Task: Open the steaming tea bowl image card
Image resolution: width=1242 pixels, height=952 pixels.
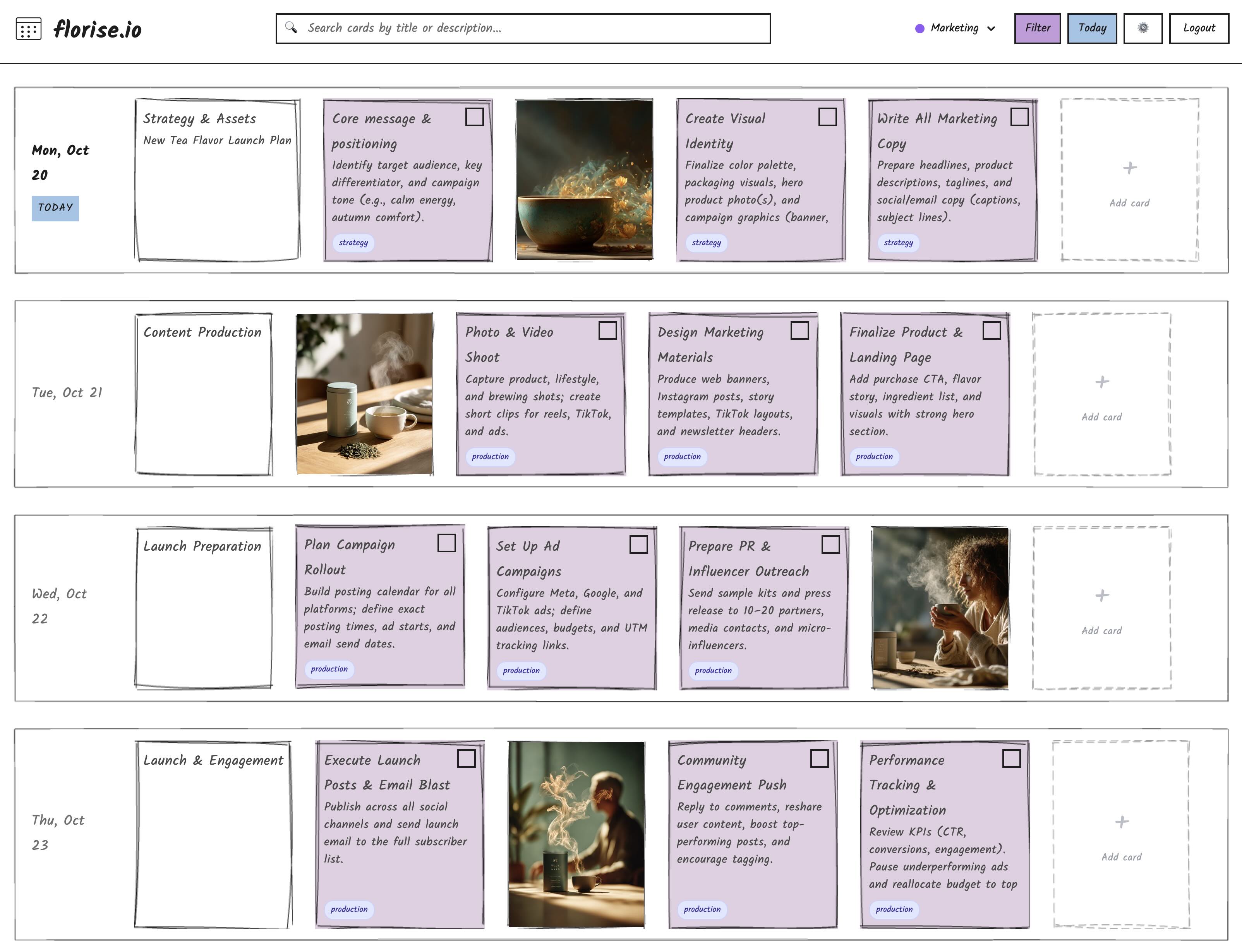Action: coord(584,180)
